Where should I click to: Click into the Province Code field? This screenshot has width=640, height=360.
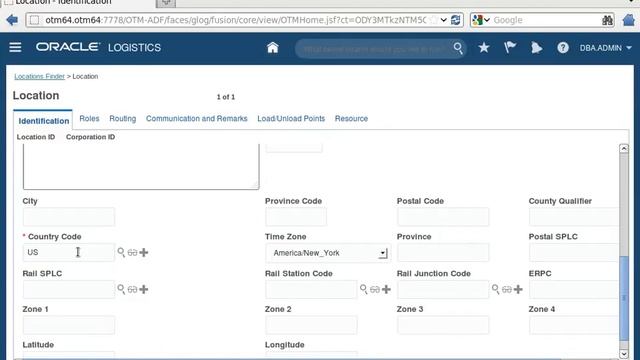[296, 217]
